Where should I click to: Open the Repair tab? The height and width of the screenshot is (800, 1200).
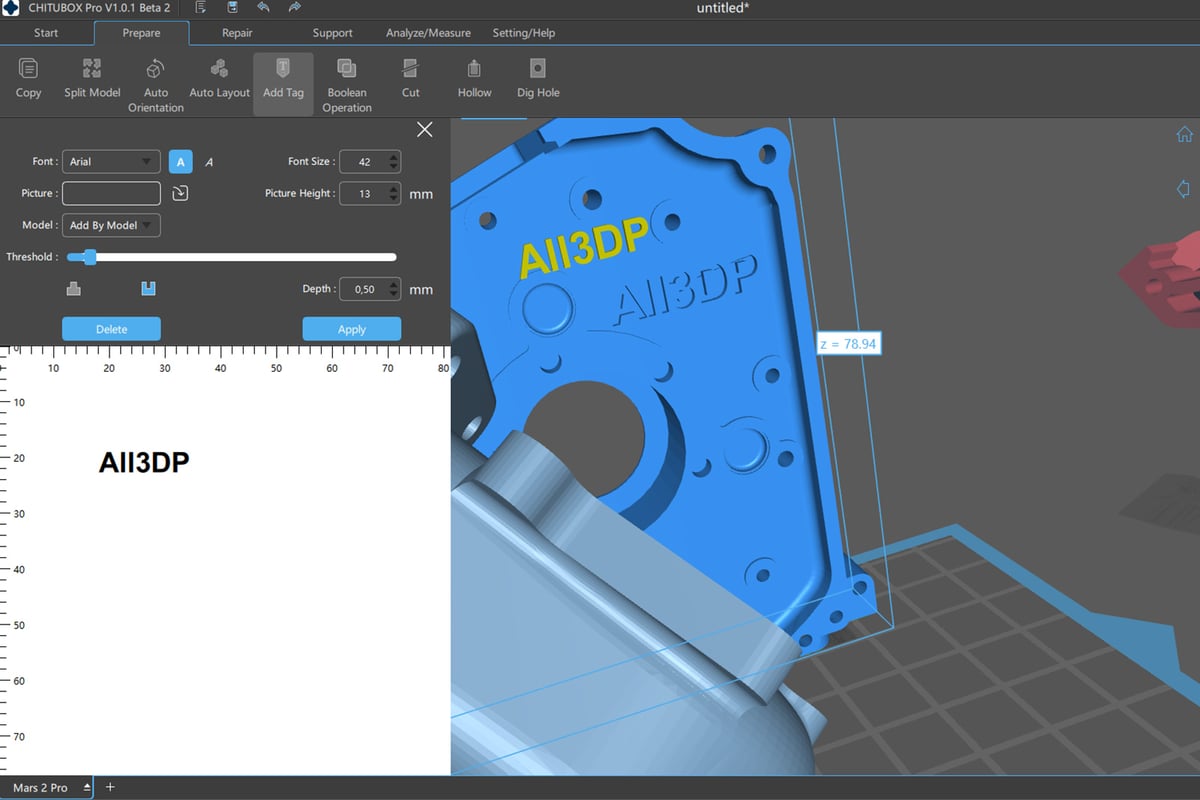click(237, 33)
